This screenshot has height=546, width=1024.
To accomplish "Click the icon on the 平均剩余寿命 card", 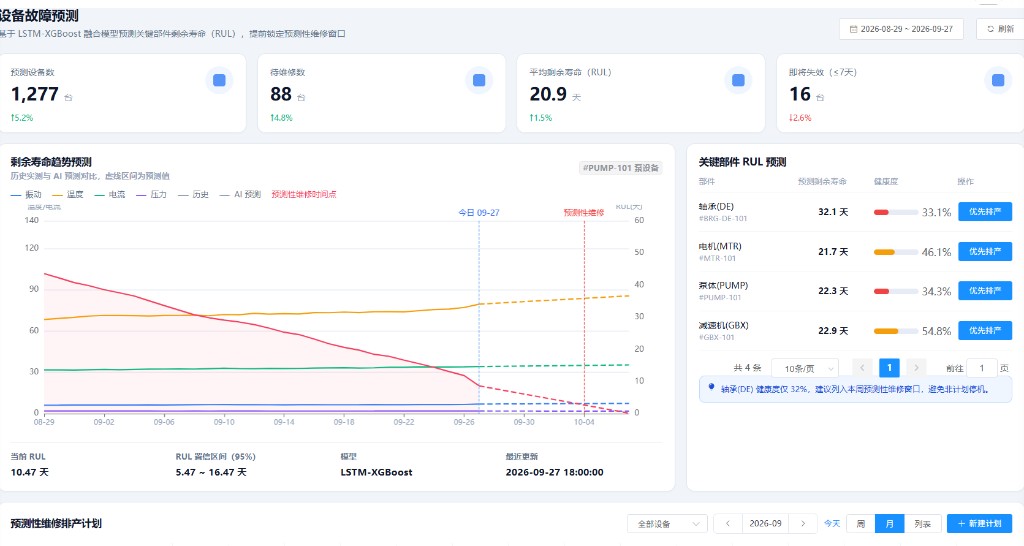I will coord(738,80).
